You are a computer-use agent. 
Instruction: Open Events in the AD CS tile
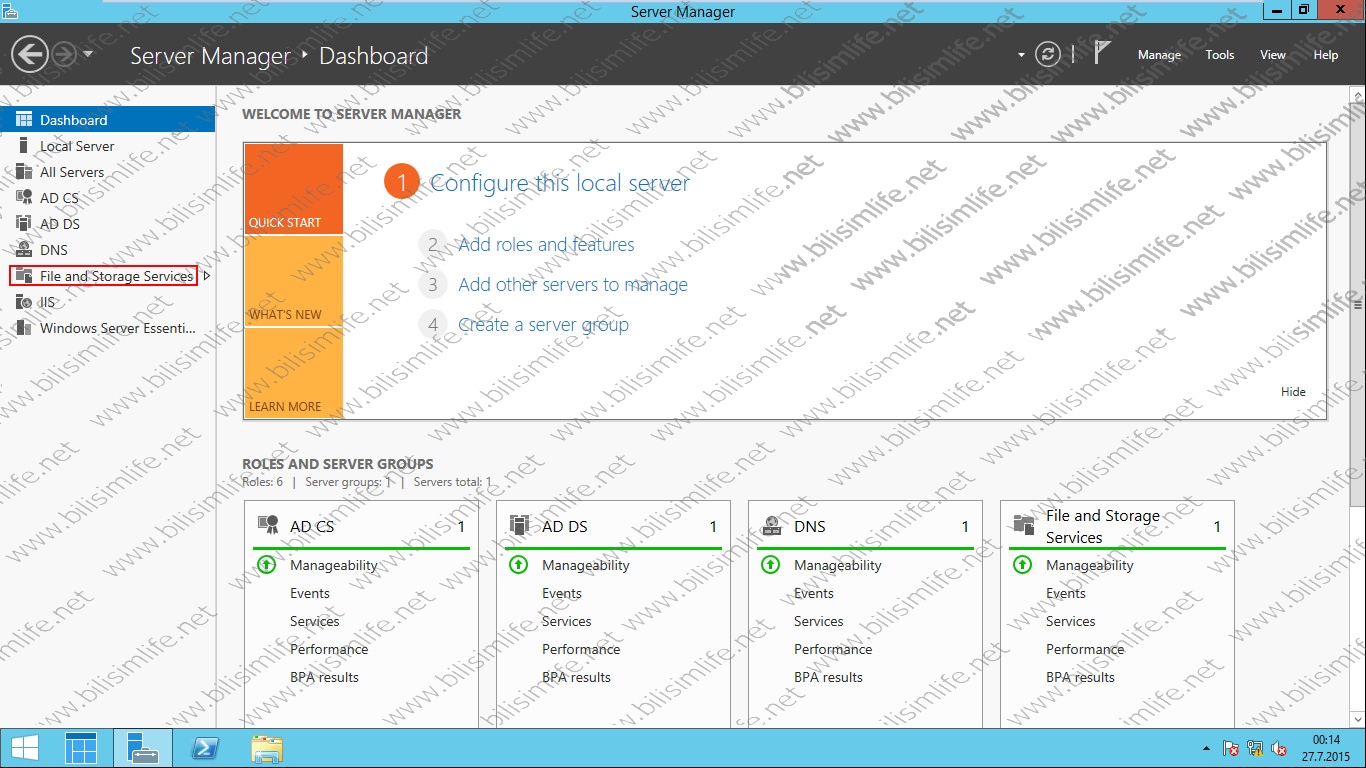coord(310,593)
